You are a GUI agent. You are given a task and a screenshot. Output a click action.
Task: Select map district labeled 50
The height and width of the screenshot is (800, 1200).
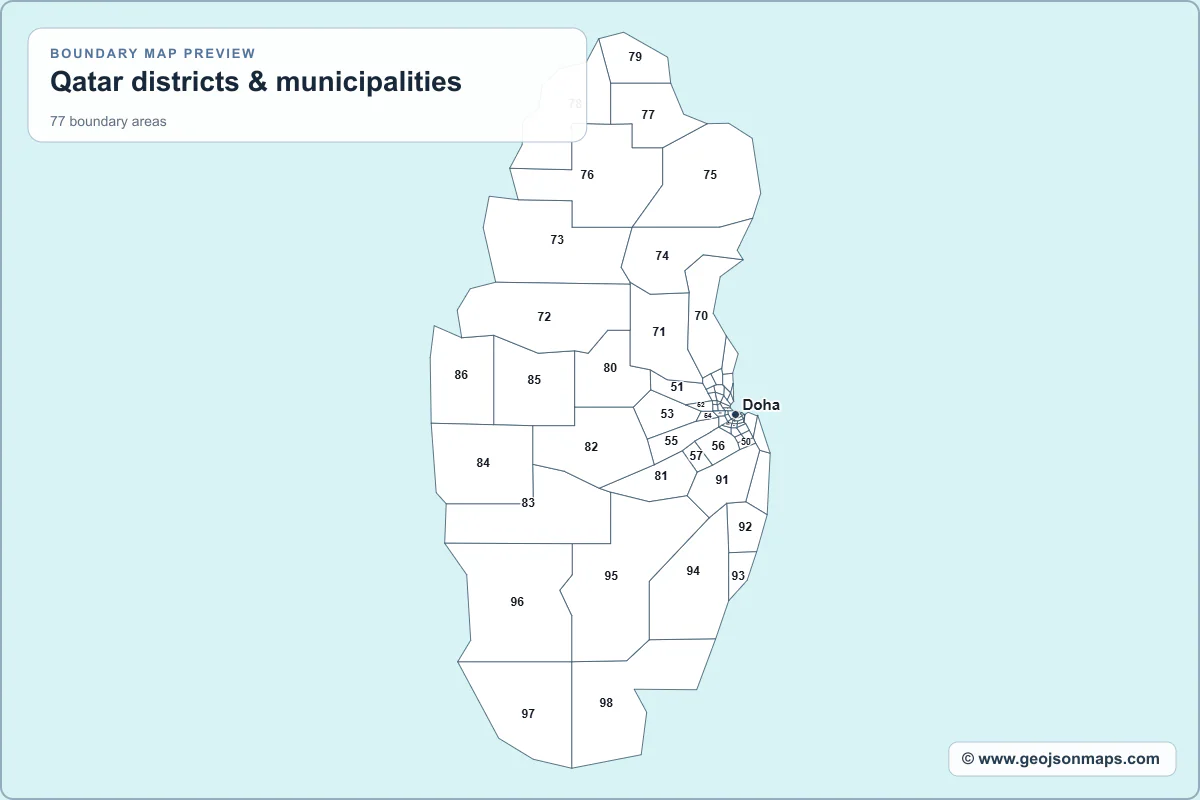click(x=746, y=441)
